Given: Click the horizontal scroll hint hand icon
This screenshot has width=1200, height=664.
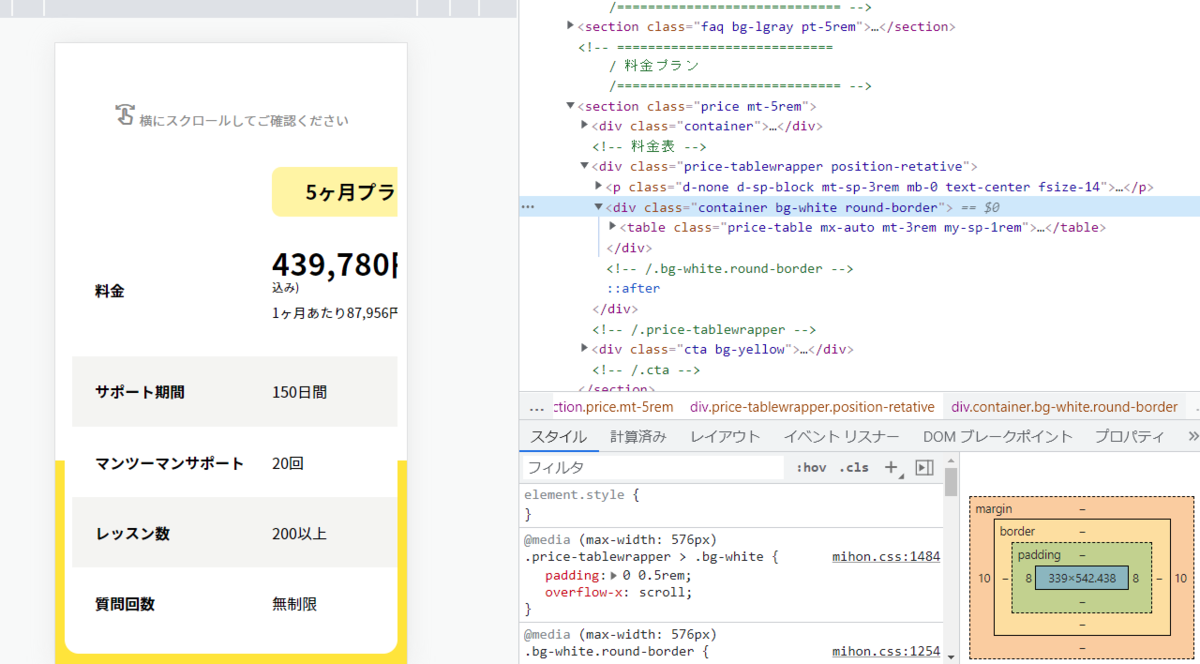Looking at the screenshot, I should click(124, 116).
